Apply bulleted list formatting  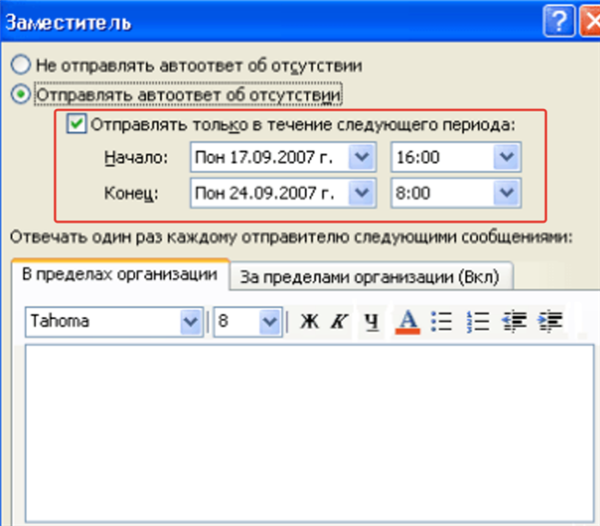pyautogui.click(x=441, y=321)
